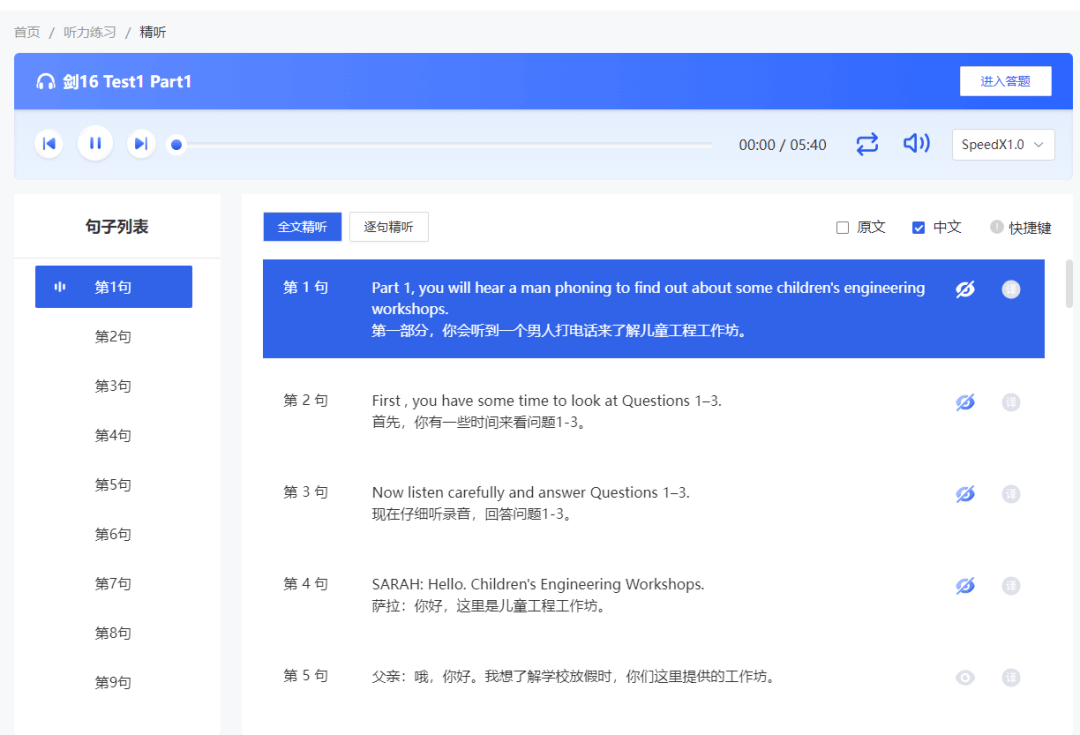Select 第9句 in the sentence list

click(113, 683)
